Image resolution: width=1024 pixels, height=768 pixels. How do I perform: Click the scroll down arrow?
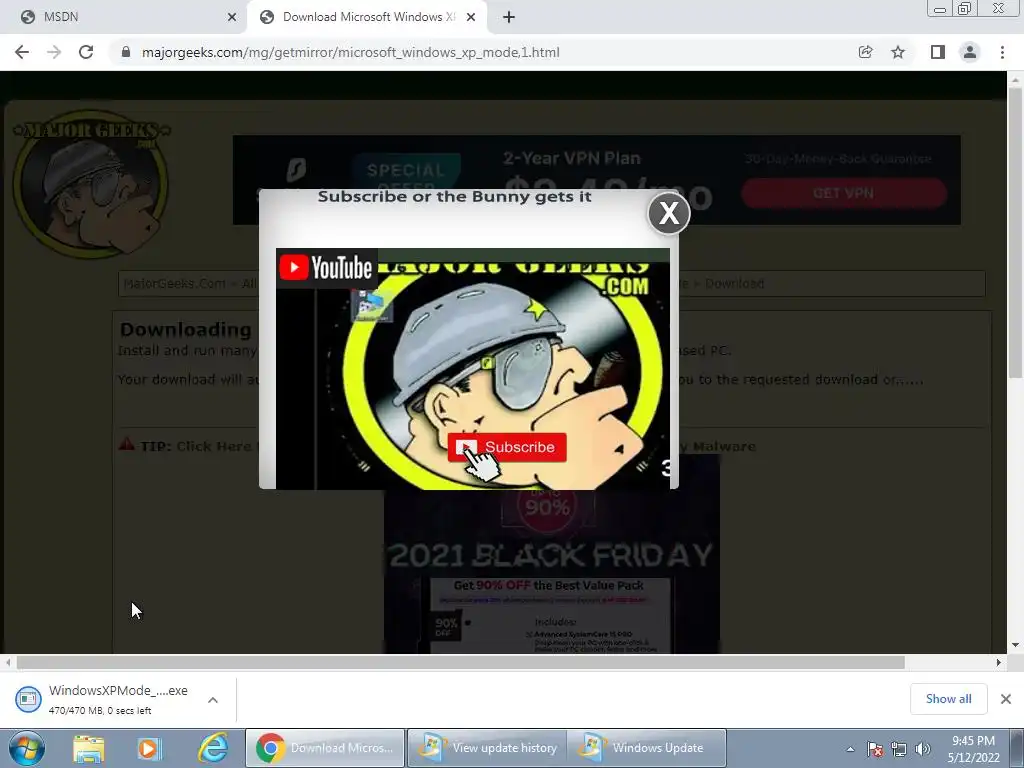[x=1015, y=645]
